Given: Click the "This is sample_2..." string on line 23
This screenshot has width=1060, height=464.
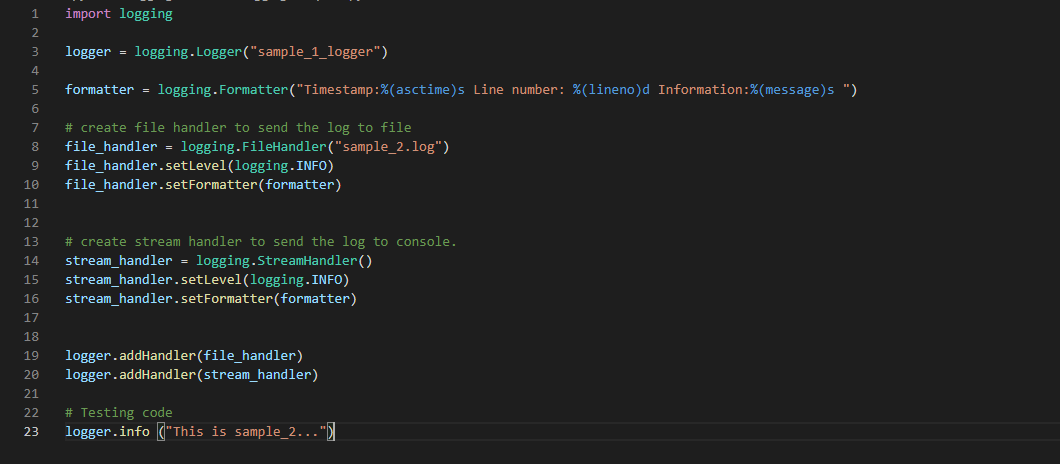Looking at the screenshot, I should pyautogui.click(x=246, y=432).
